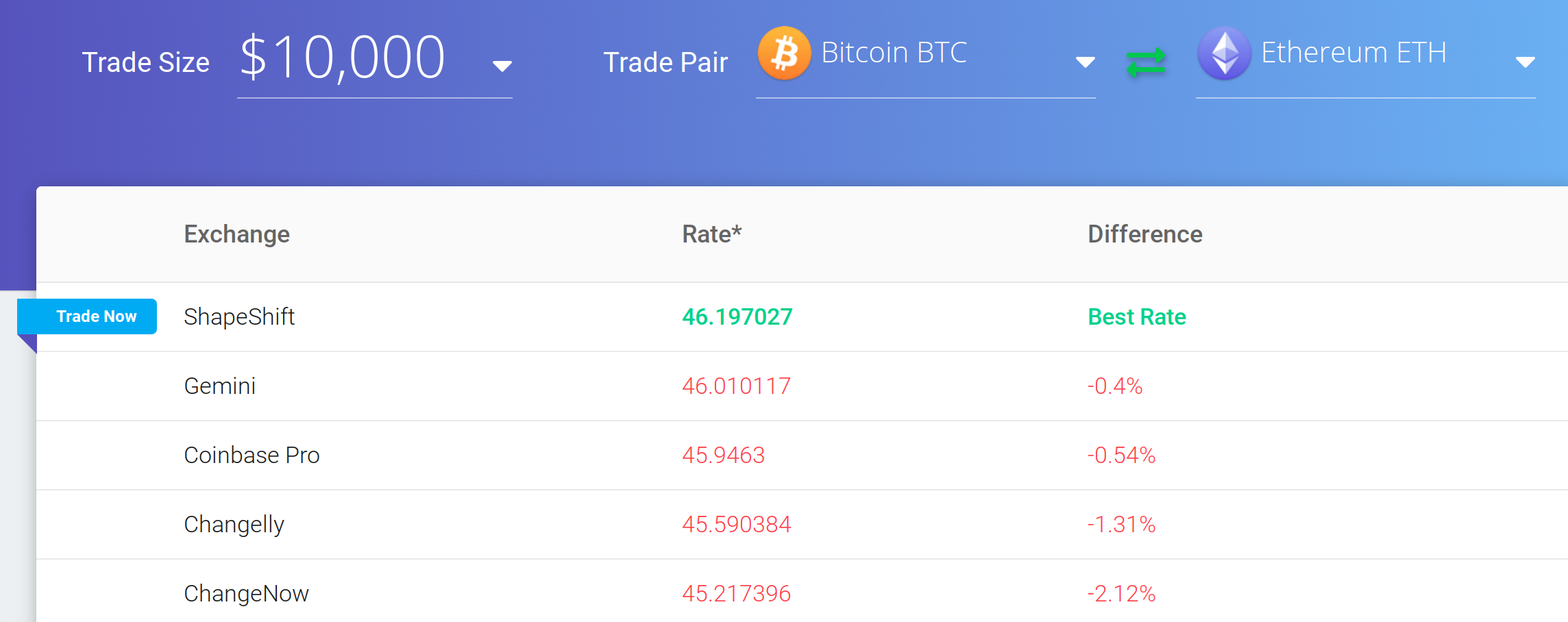
Task: Select the Gemini exchange row
Action: (802, 386)
